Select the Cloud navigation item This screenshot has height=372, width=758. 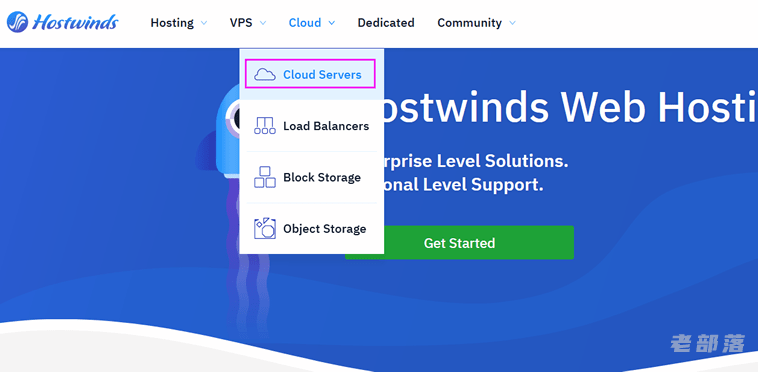click(x=305, y=23)
